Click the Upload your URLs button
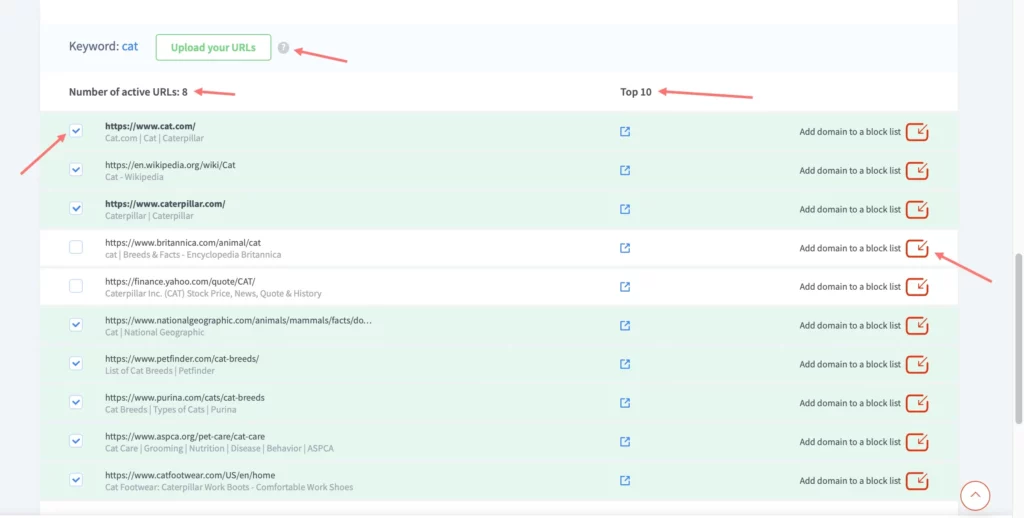This screenshot has width=1024, height=518. coord(214,48)
